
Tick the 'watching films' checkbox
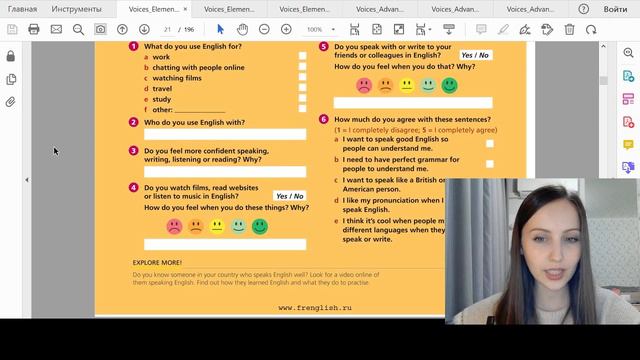coord(302,77)
